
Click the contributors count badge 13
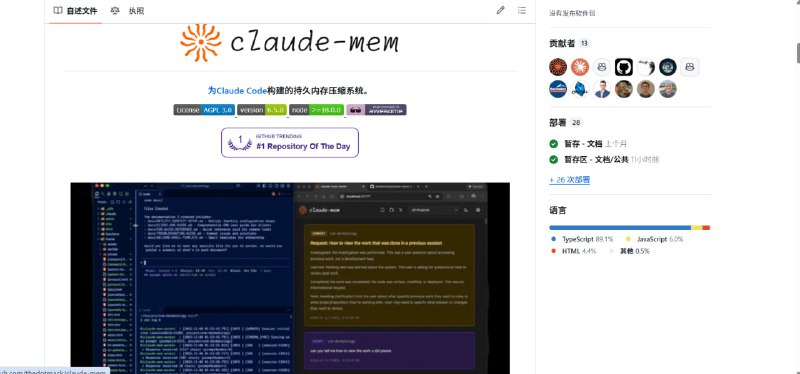click(585, 43)
